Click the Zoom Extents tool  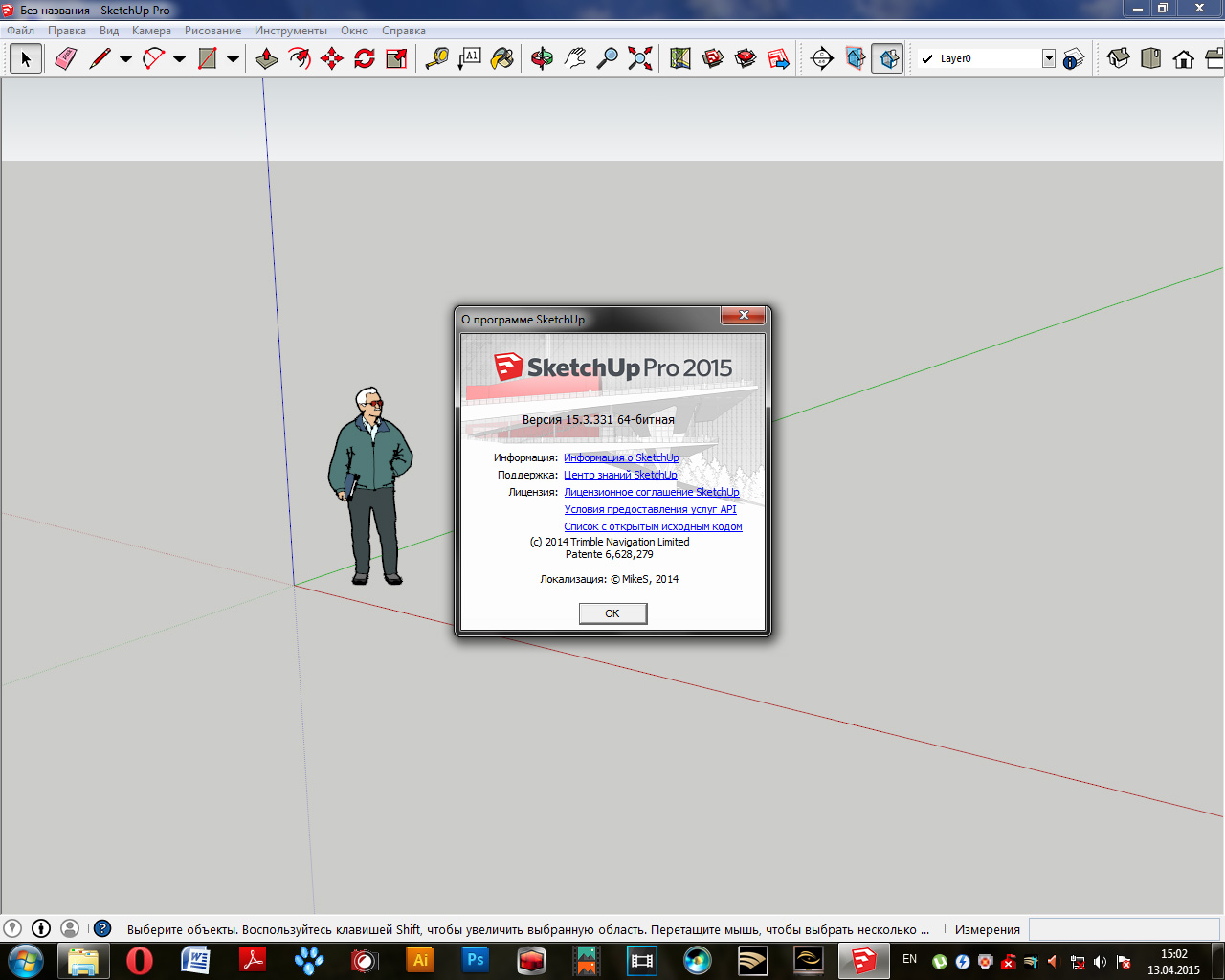[x=640, y=59]
